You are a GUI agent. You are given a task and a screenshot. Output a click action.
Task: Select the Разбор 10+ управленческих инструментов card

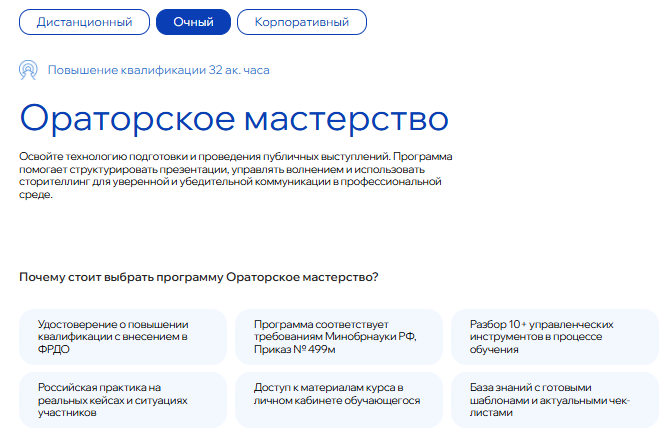coord(554,337)
